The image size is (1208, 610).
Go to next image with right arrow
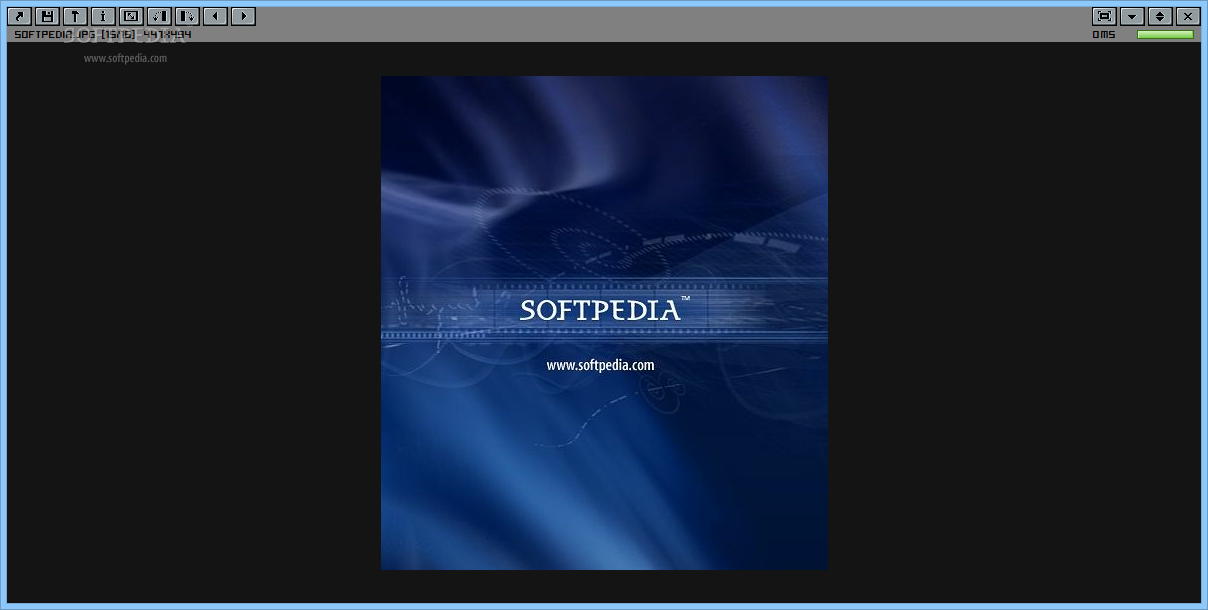tap(243, 16)
